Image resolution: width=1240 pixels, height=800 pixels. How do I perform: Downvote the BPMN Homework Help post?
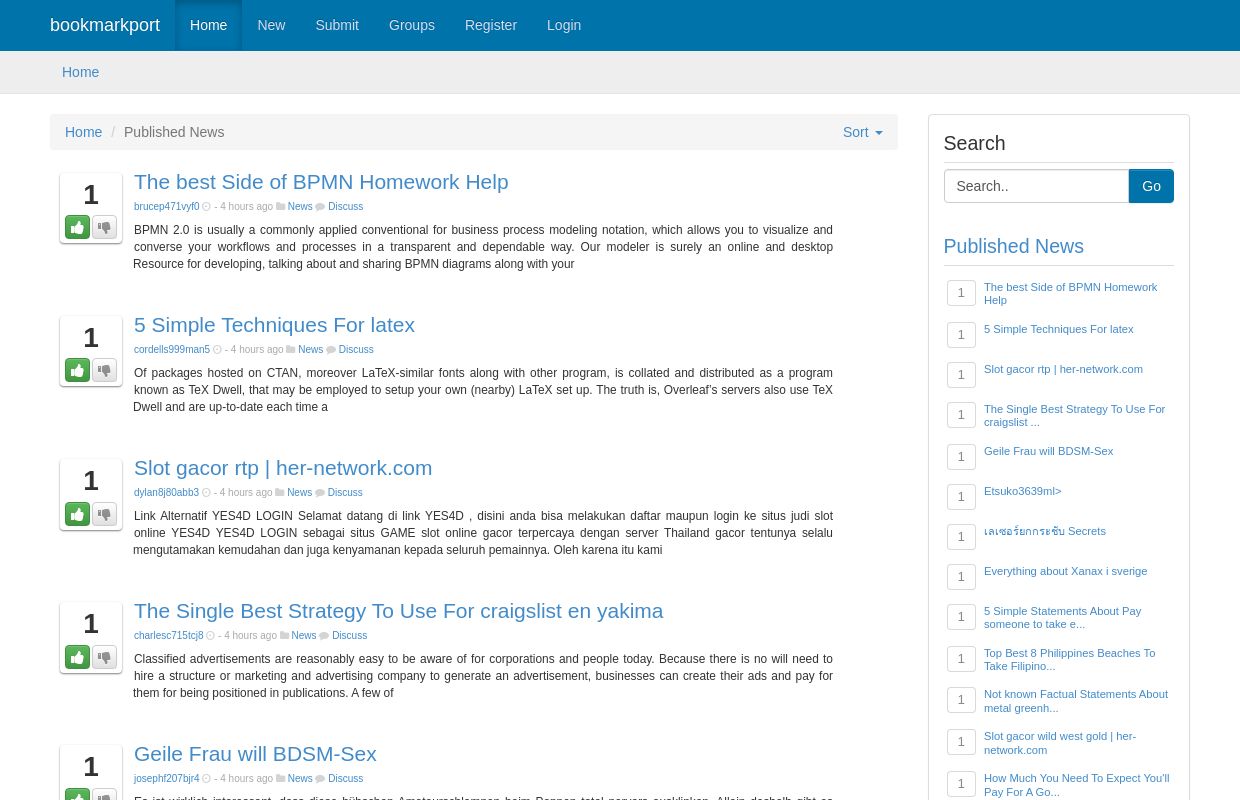104,227
